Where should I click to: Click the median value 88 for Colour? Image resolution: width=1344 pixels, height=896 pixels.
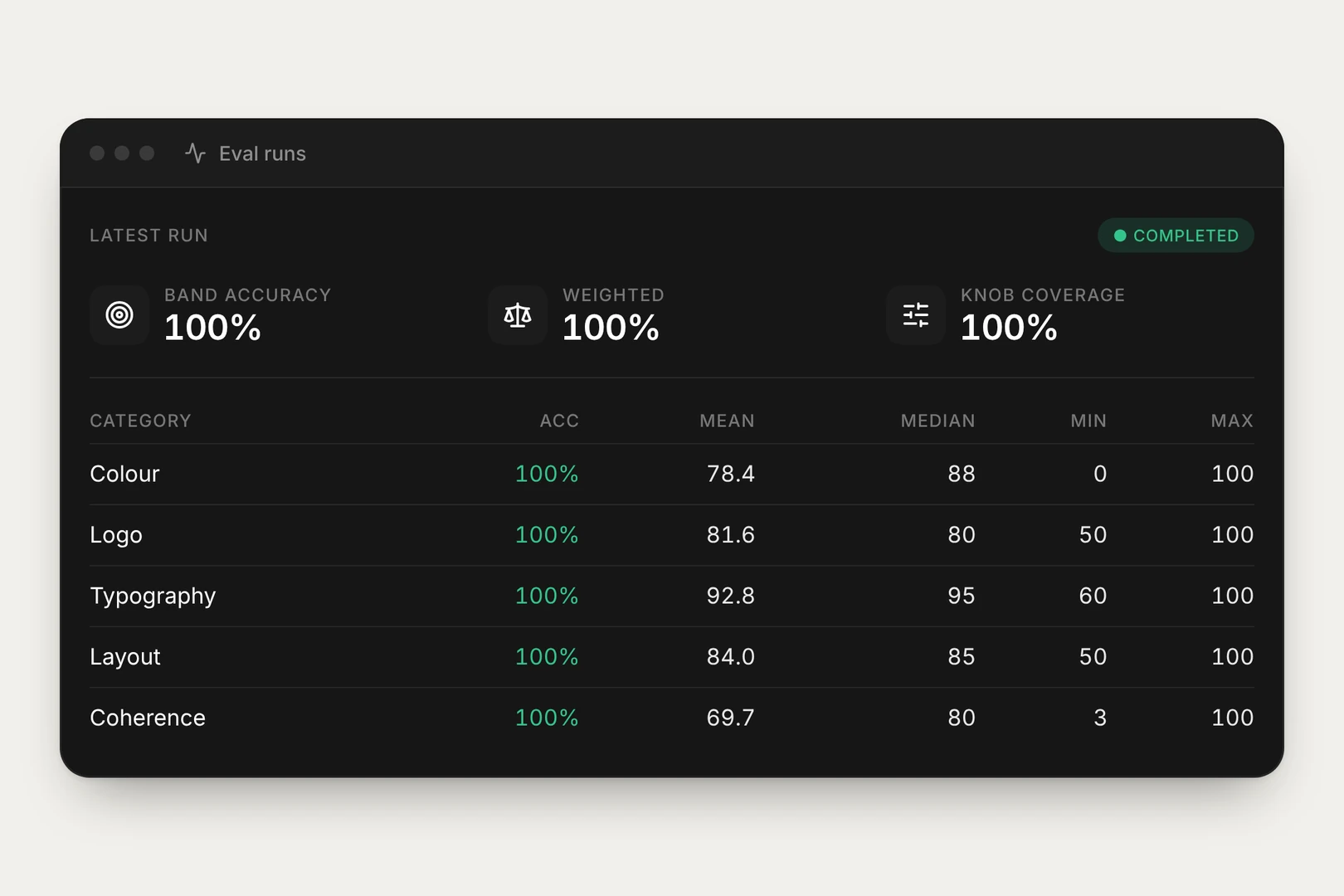click(962, 474)
